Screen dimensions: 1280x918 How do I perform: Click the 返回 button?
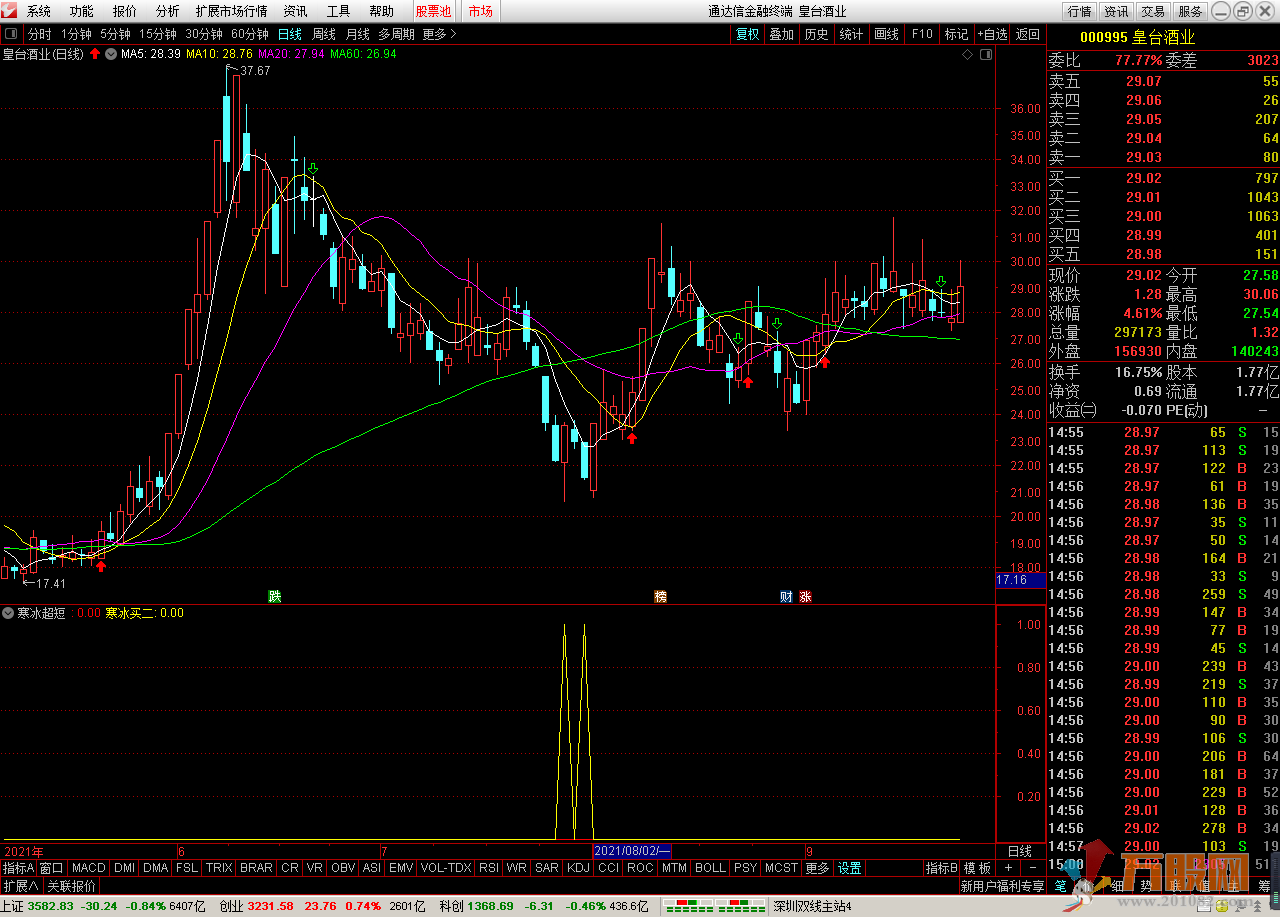pos(1028,34)
